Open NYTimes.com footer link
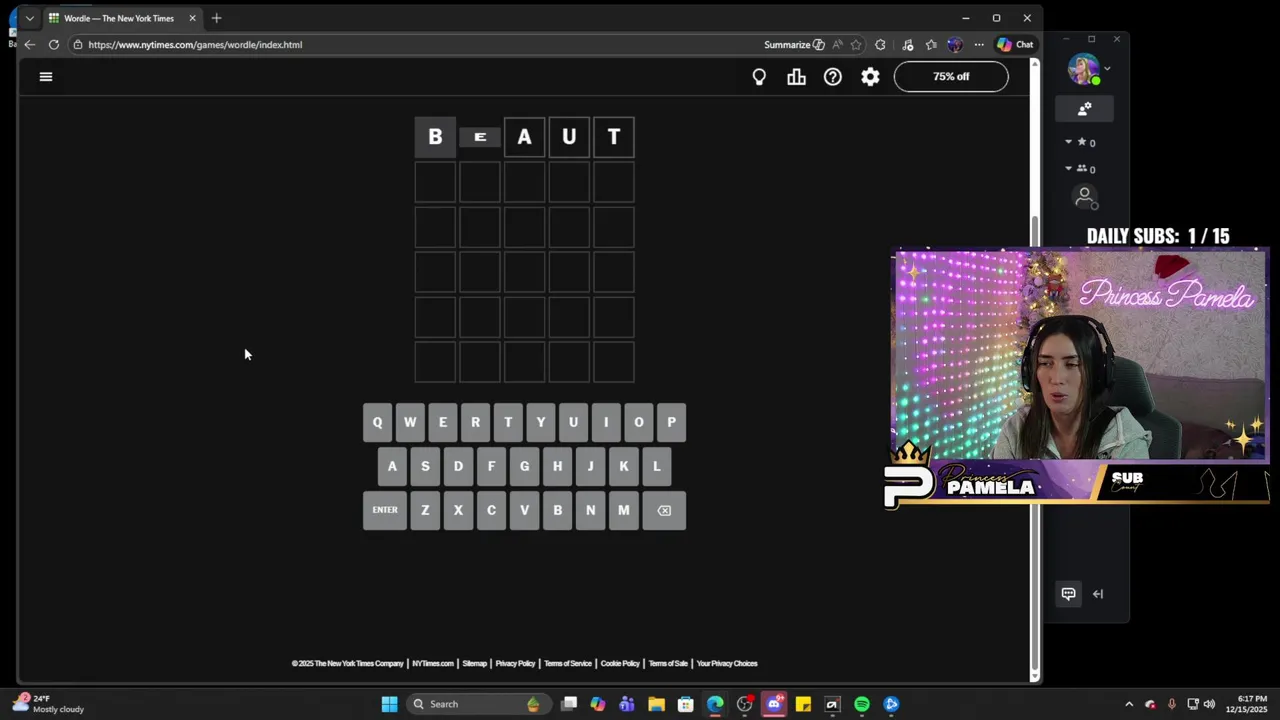This screenshot has width=1280, height=720. pyautogui.click(x=433, y=664)
